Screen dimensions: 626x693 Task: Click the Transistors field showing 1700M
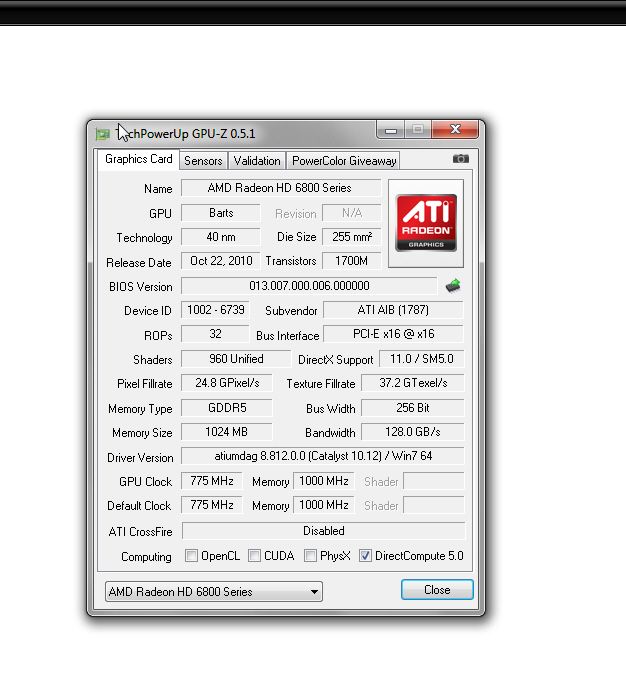click(351, 261)
